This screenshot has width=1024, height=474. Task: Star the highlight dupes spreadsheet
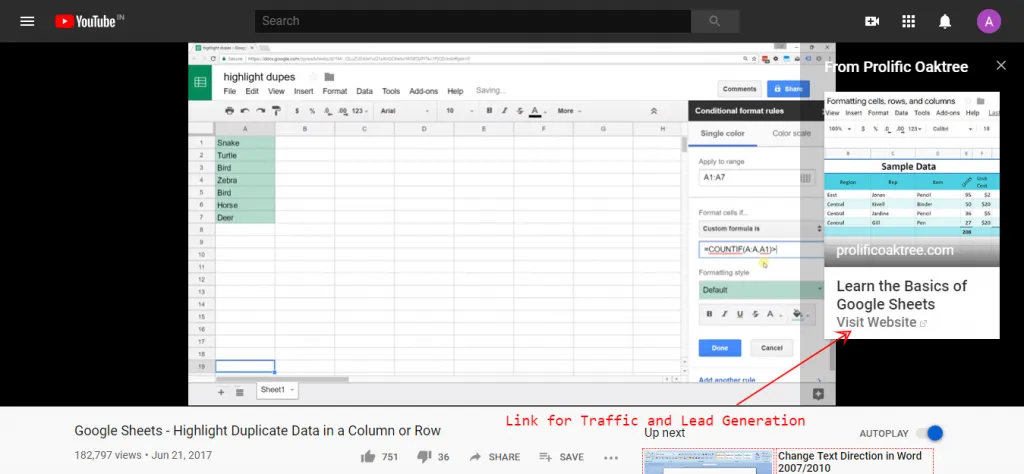pyautogui.click(x=313, y=77)
